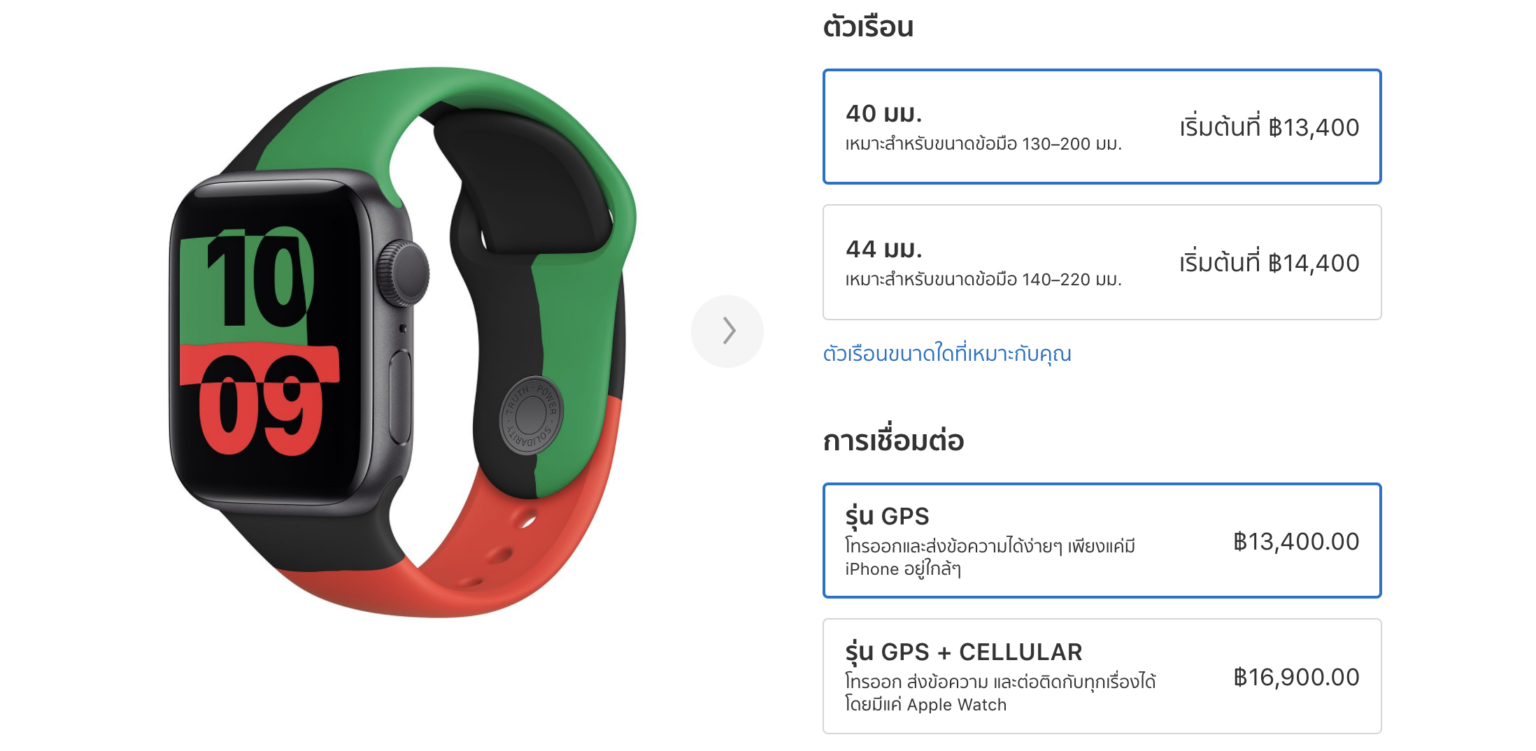
Task: Select the รุ่น GPS connectivity option
Action: click(x=1102, y=541)
